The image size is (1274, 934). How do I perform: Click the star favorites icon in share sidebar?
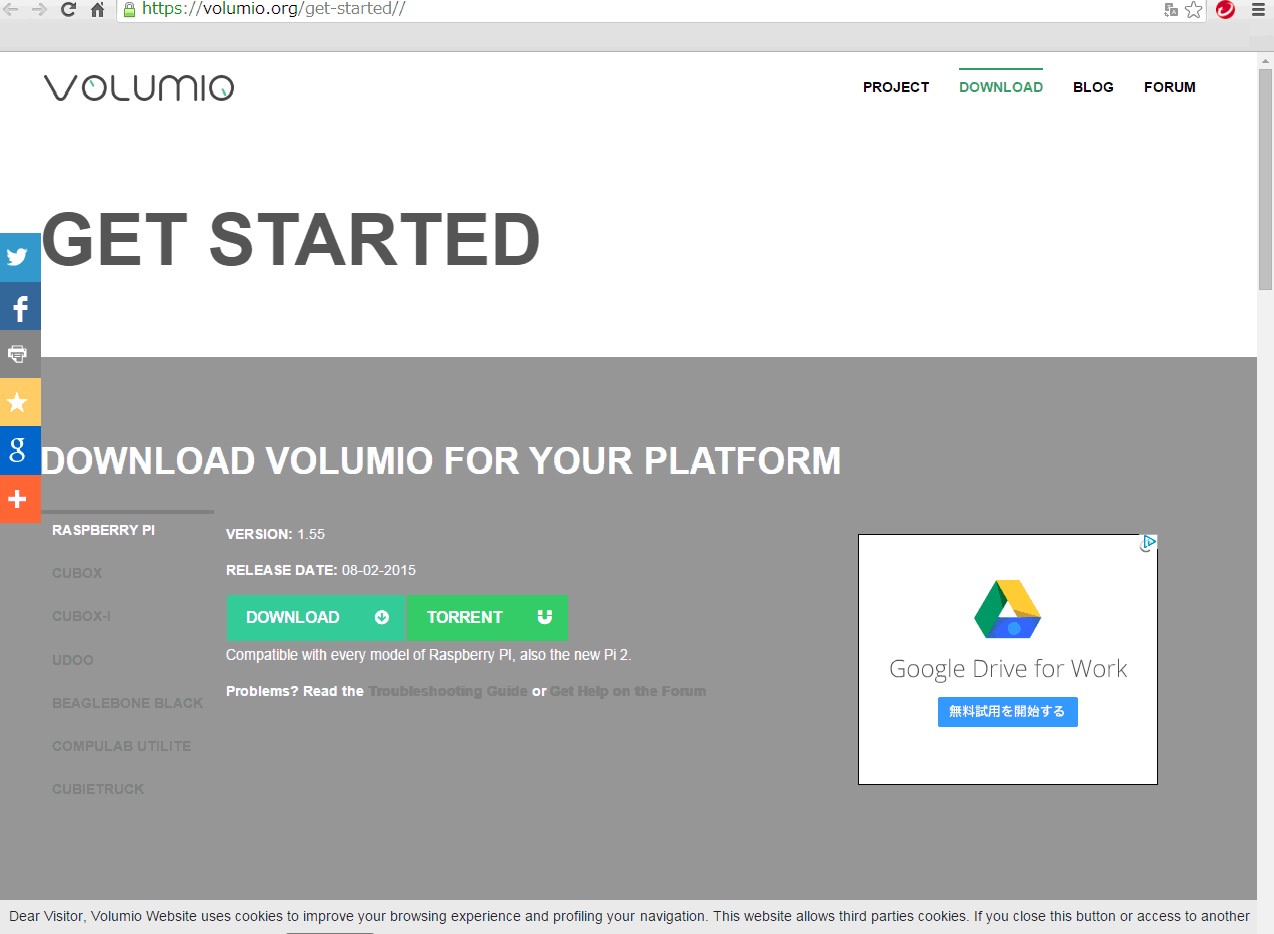tap(19, 402)
